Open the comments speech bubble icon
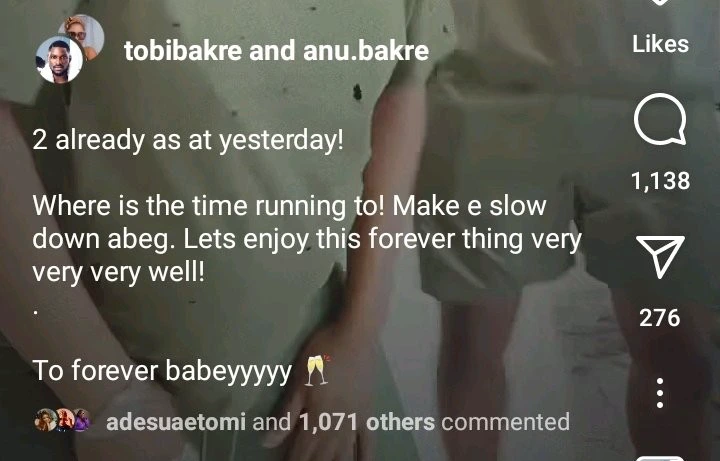720x461 pixels. 660,119
